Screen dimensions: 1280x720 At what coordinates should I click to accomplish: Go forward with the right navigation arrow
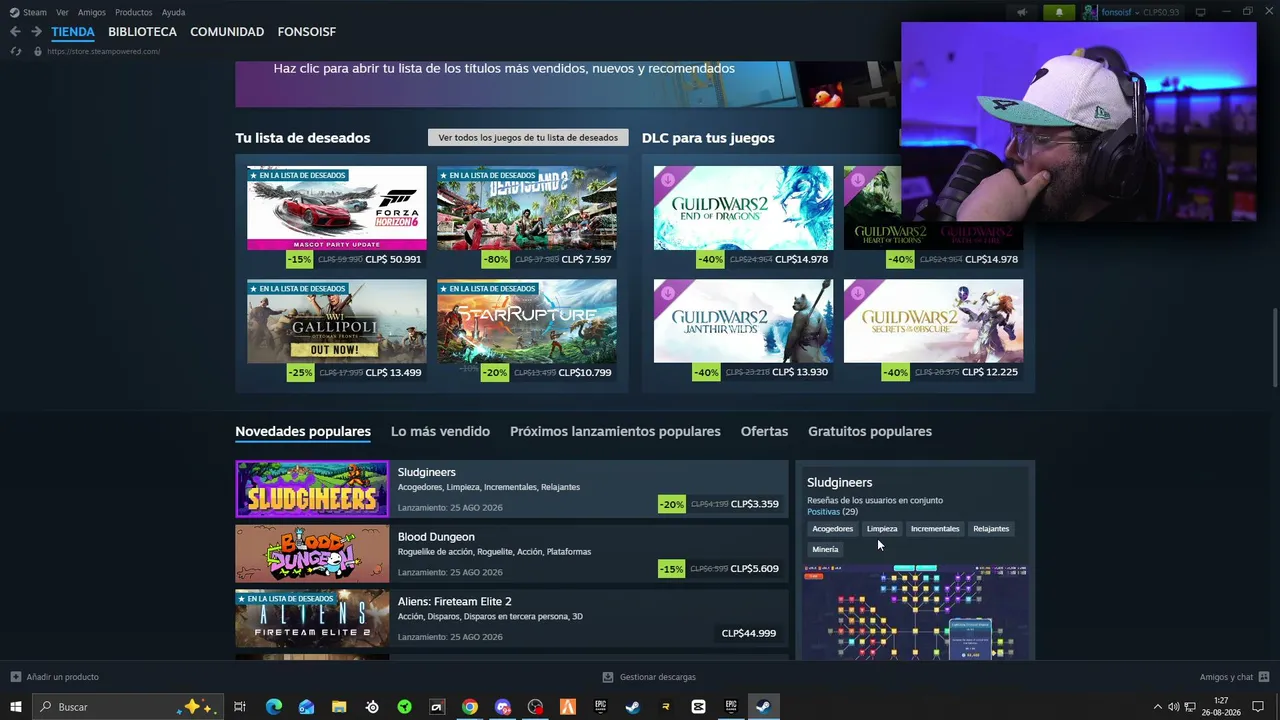coord(36,32)
